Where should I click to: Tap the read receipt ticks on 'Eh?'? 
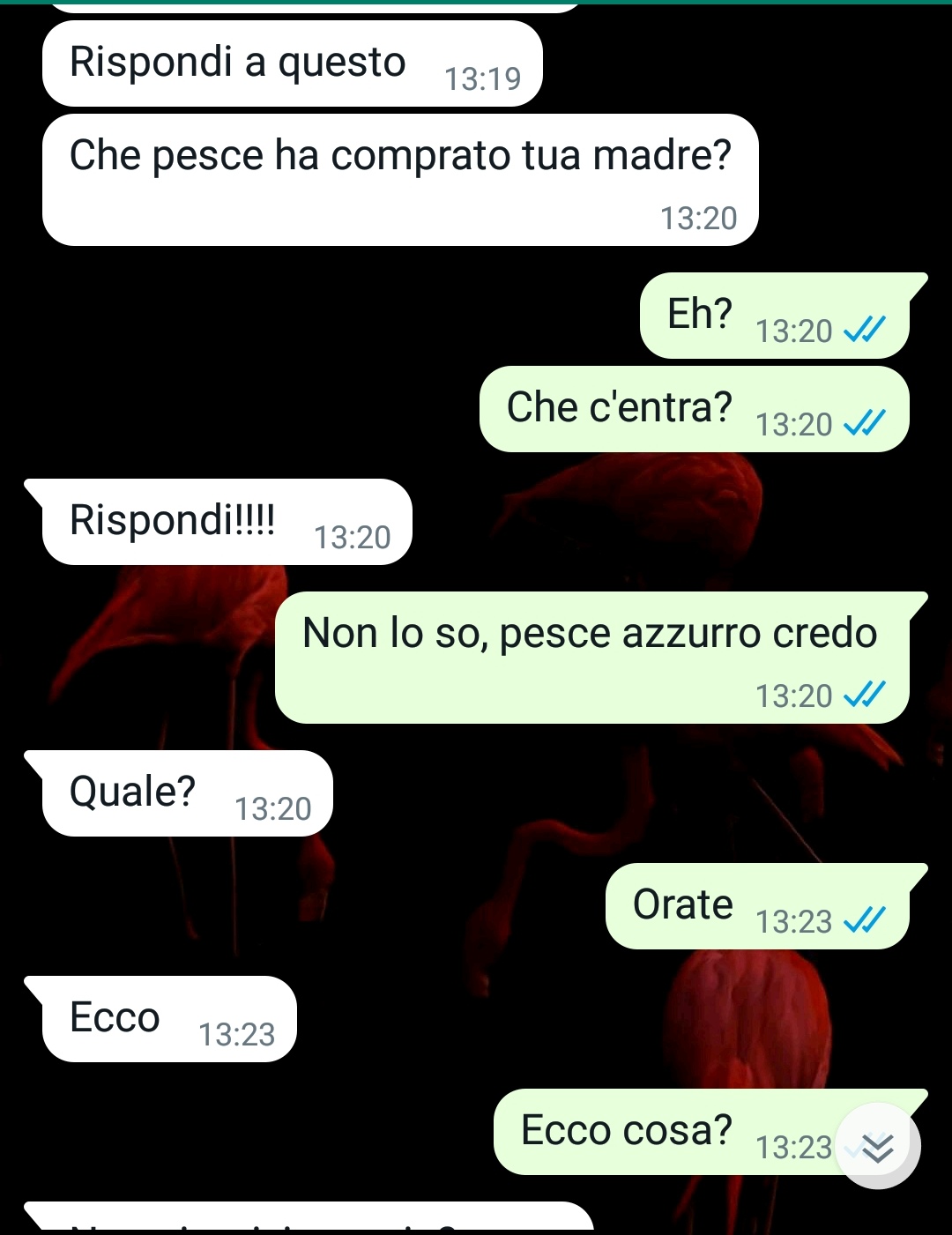(x=864, y=331)
